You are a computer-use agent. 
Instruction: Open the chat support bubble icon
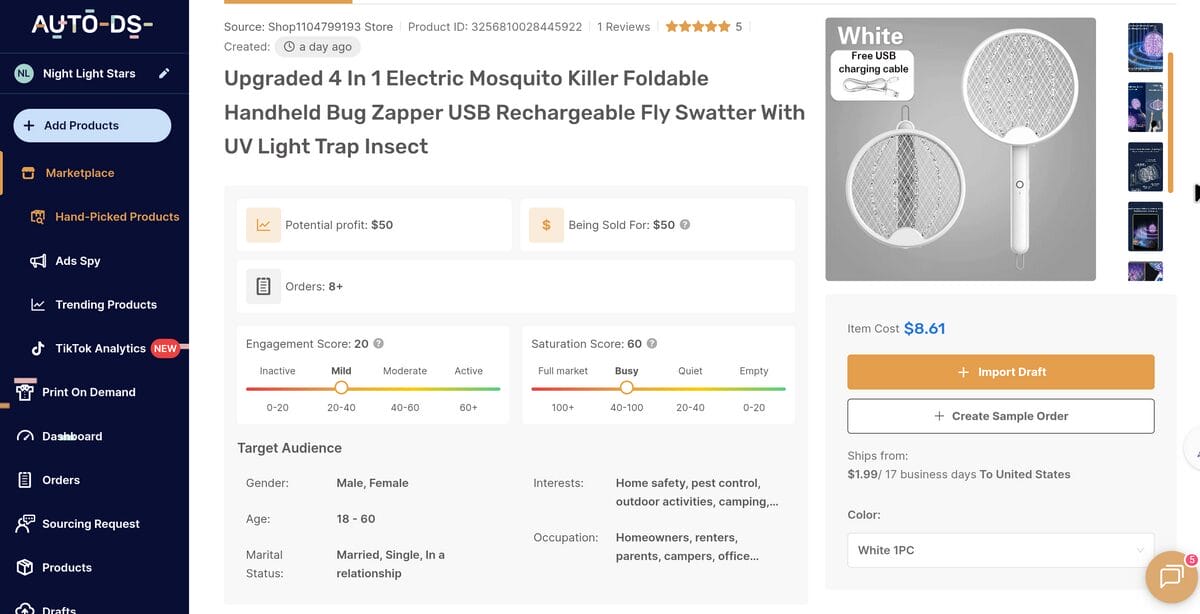[1171, 576]
